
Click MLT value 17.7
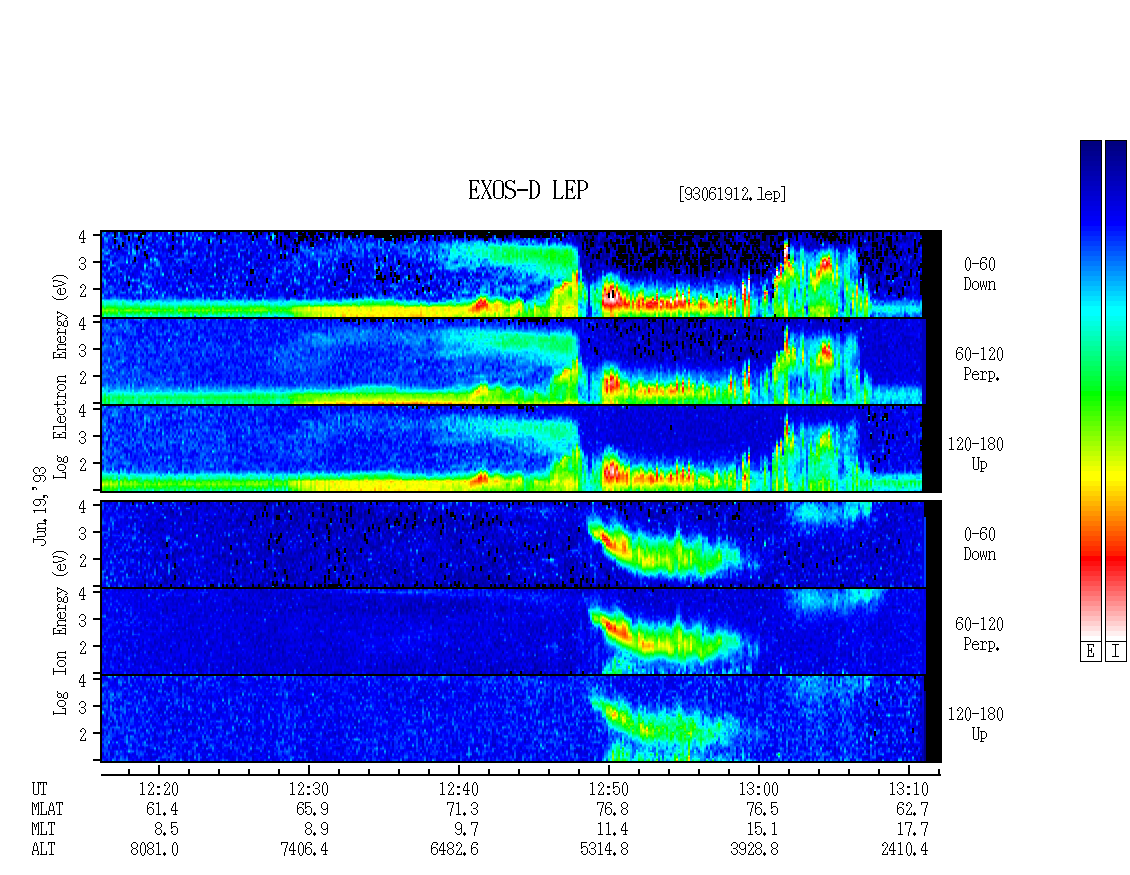coord(912,830)
